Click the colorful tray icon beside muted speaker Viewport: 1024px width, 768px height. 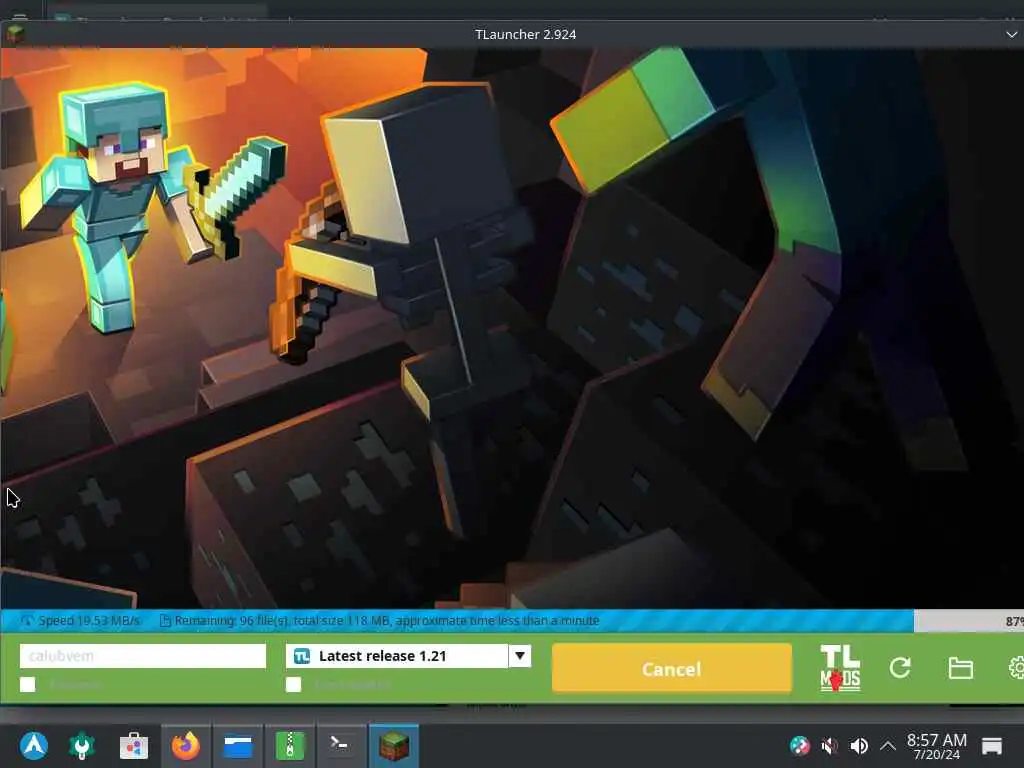(x=799, y=745)
